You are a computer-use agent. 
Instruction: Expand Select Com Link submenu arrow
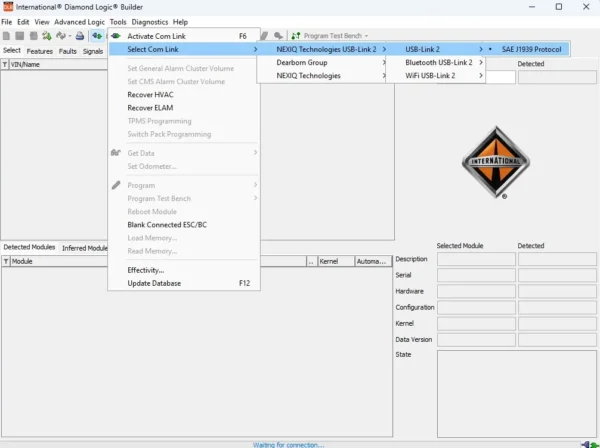pyautogui.click(x=255, y=49)
